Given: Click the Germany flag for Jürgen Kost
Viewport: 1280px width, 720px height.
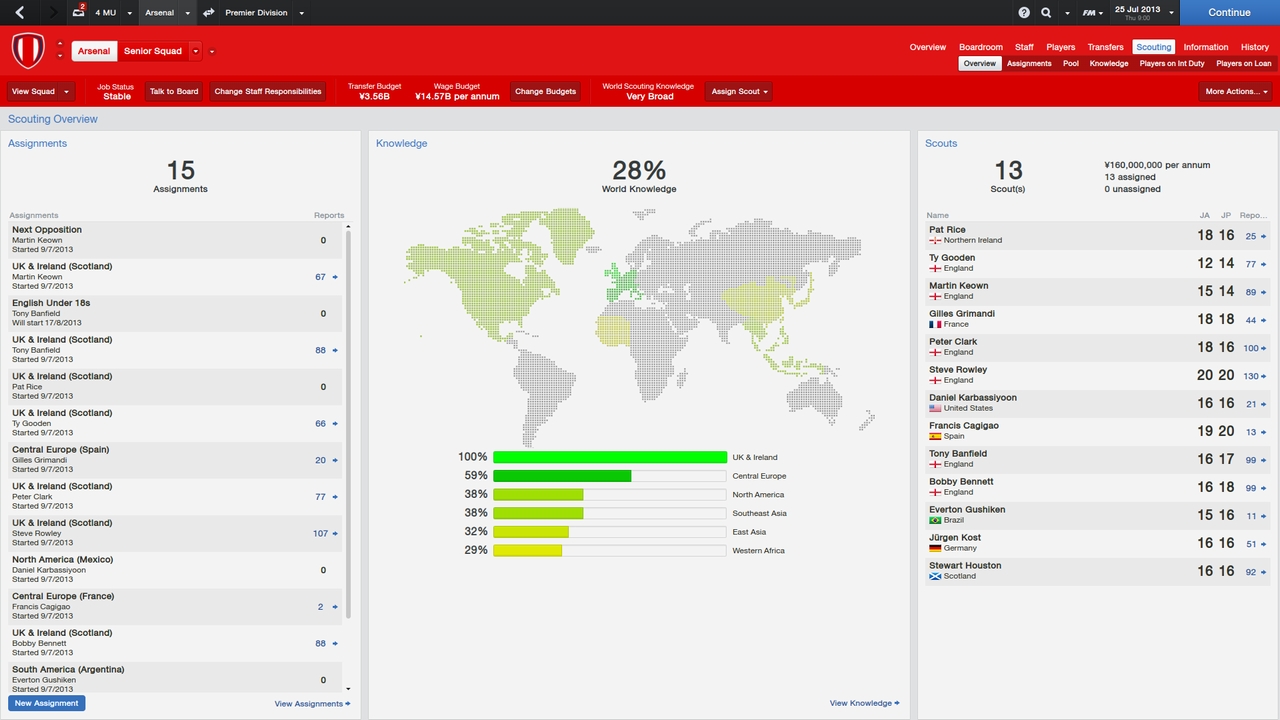Looking at the screenshot, I should click(935, 548).
